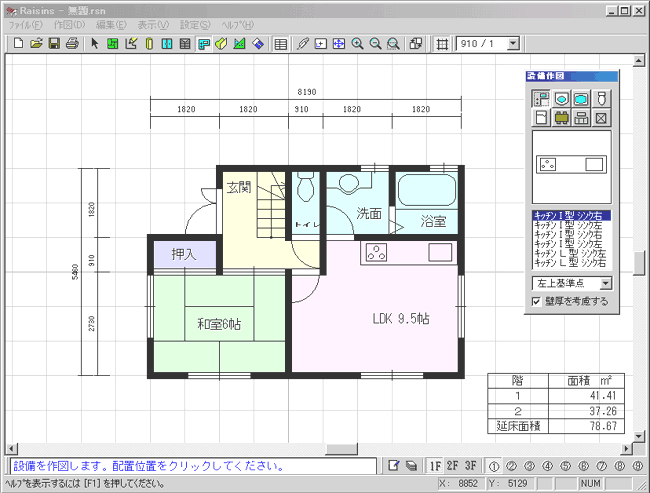Select the toilet icon in equipment panel
The image size is (650, 493).
tap(601, 99)
